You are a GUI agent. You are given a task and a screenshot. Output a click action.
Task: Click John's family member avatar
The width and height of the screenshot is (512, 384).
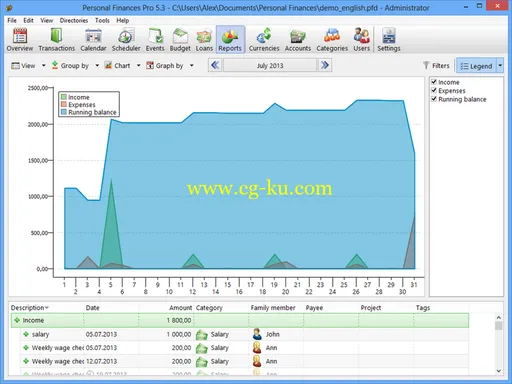click(257, 334)
